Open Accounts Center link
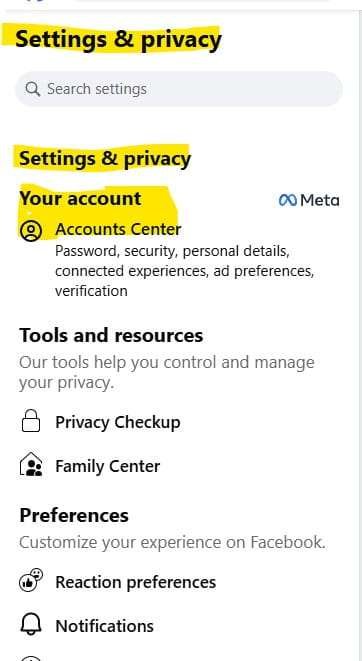Screen dimensions: 362x661 [118, 229]
